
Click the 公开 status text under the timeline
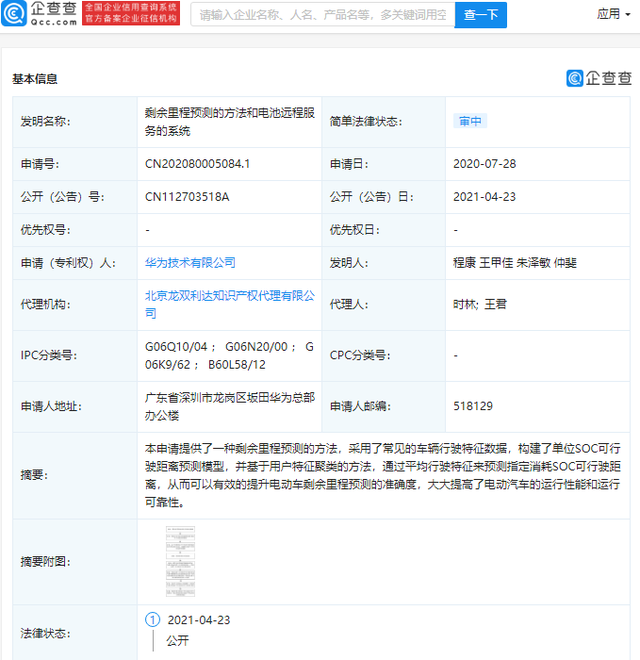(x=178, y=642)
